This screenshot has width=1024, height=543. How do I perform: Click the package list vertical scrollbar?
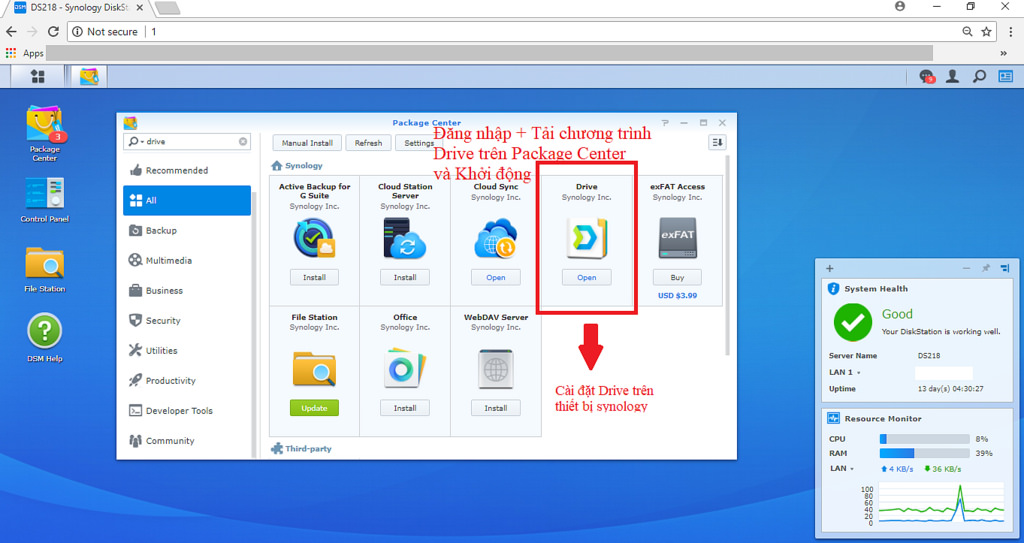(x=728, y=255)
